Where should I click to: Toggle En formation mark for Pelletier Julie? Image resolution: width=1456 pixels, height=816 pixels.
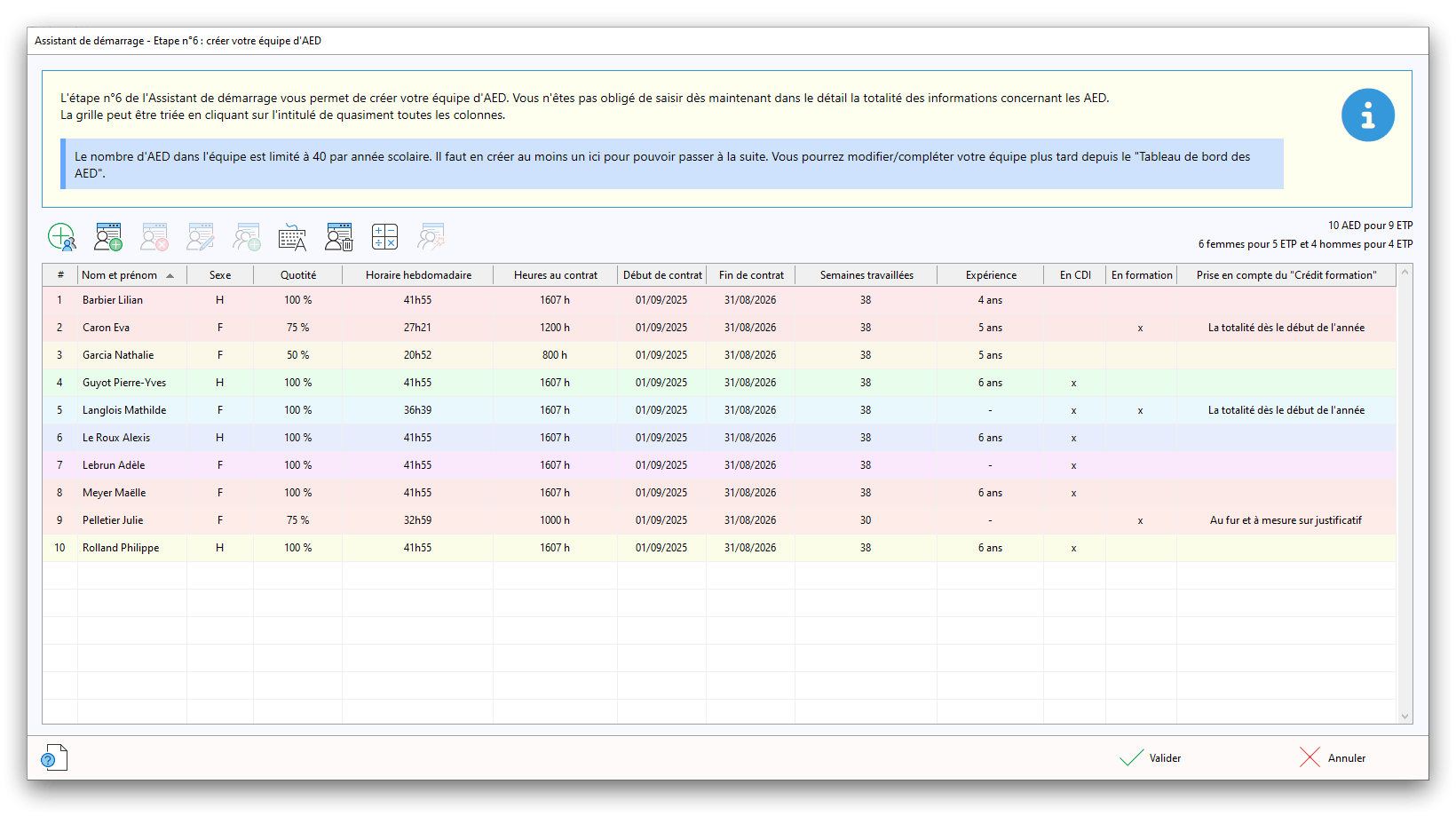1140,520
